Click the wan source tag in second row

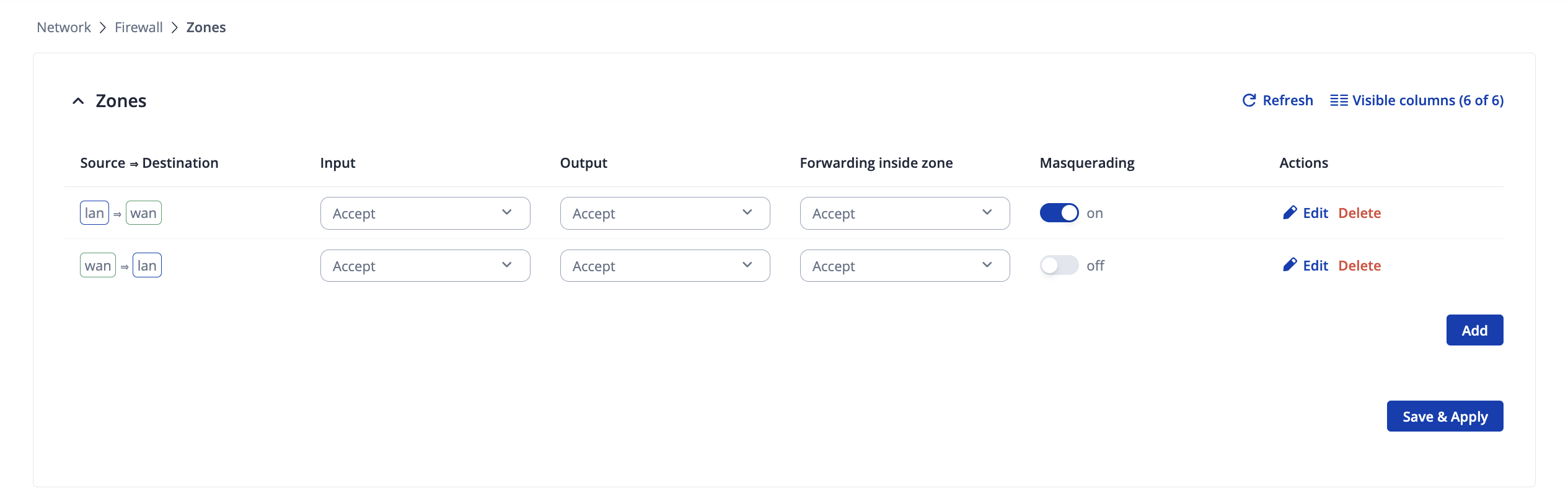coord(97,266)
